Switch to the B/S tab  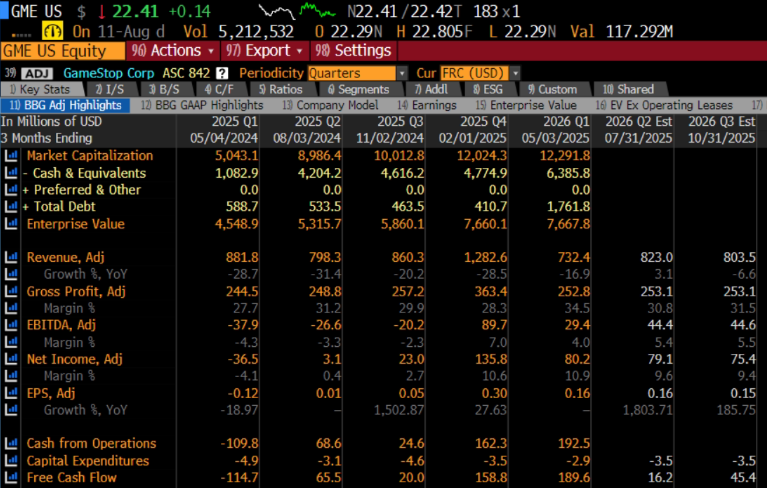tap(164, 89)
